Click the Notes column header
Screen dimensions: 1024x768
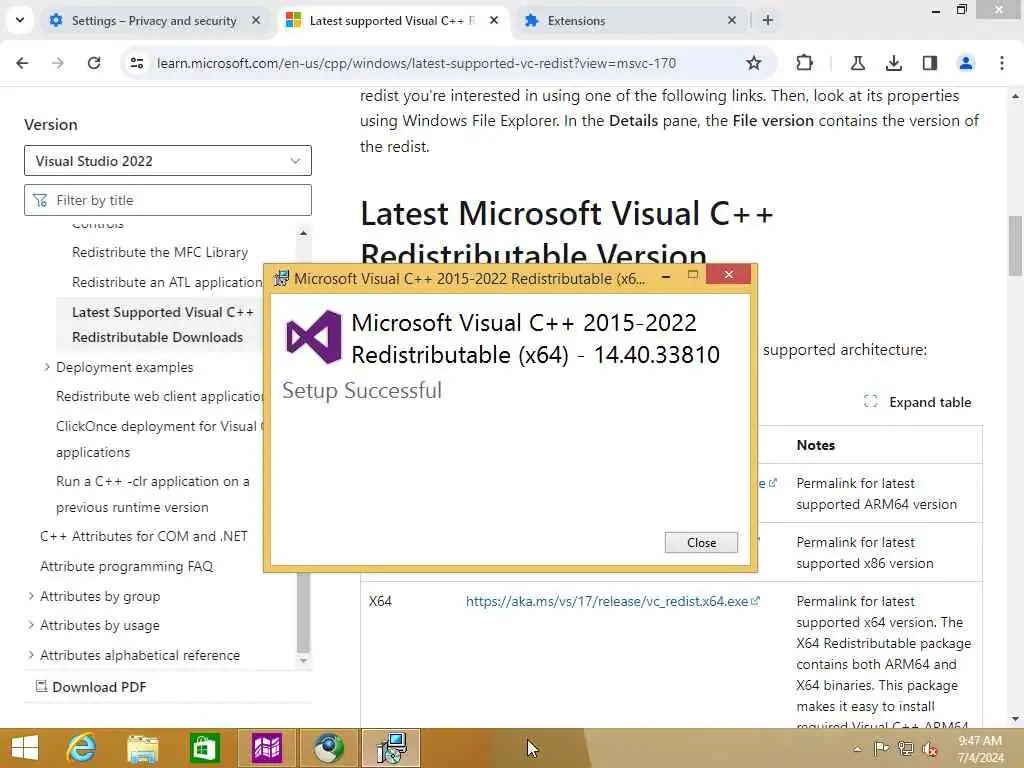click(x=816, y=445)
